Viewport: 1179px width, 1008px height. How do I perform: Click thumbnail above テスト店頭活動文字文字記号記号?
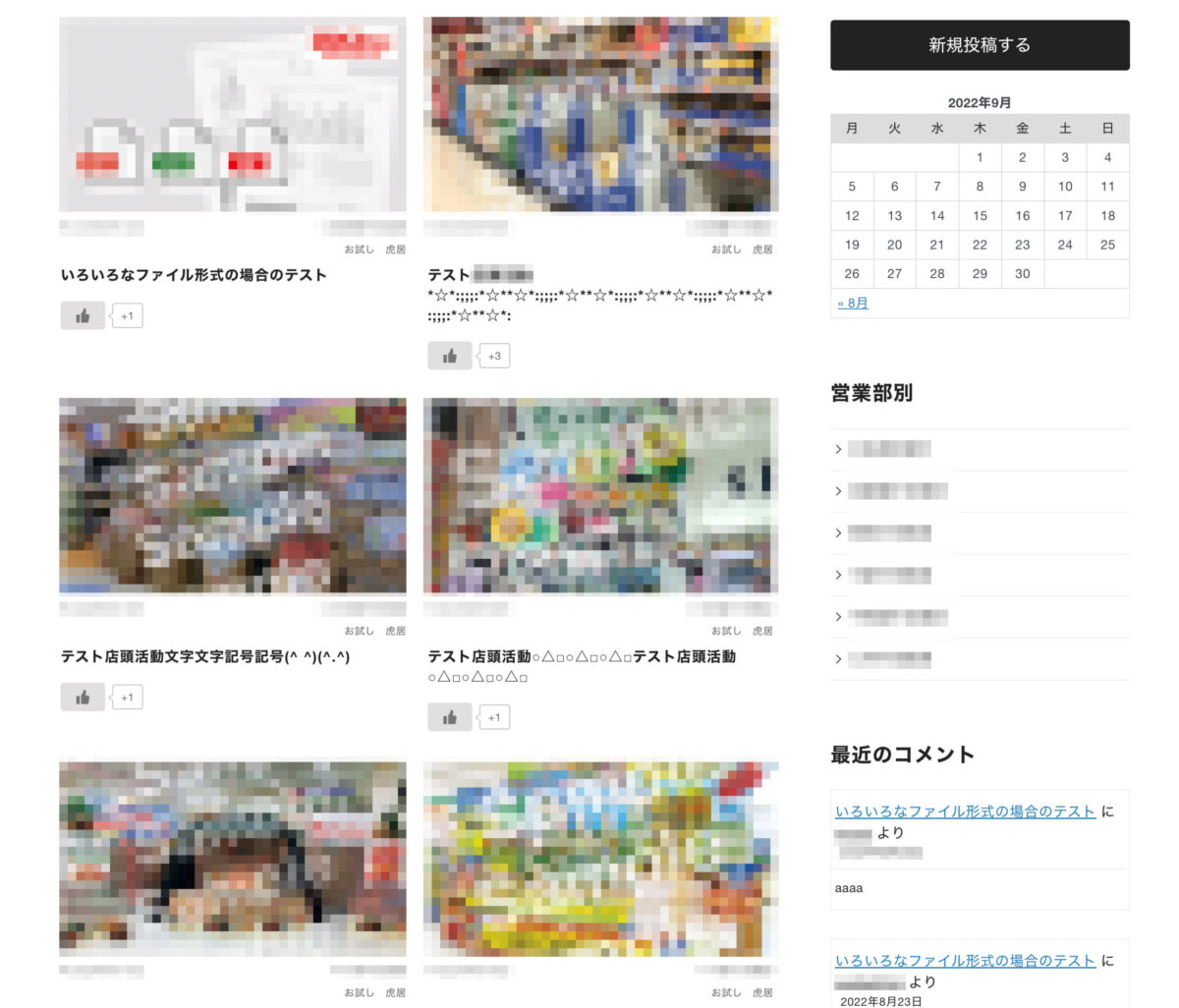point(233,495)
